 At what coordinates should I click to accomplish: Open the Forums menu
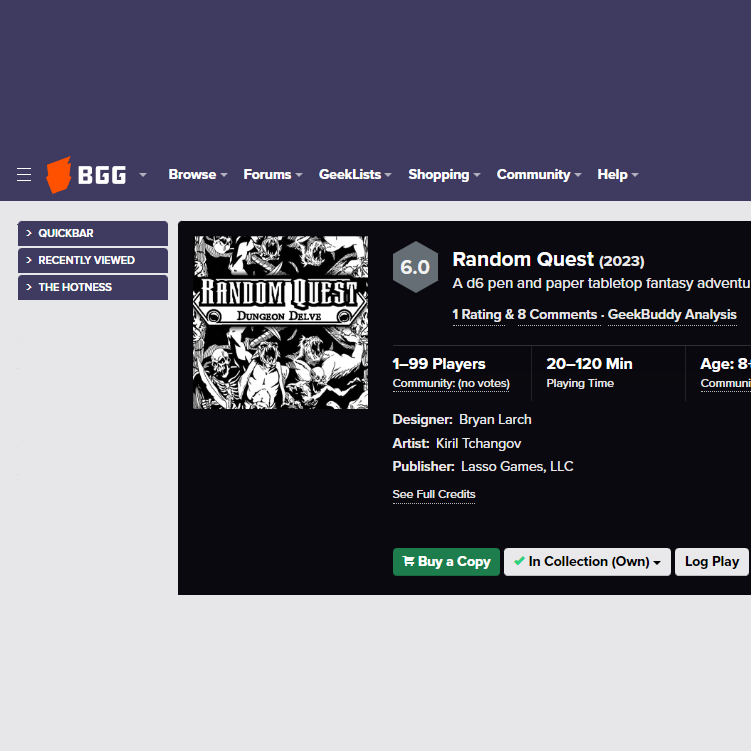[273, 175]
